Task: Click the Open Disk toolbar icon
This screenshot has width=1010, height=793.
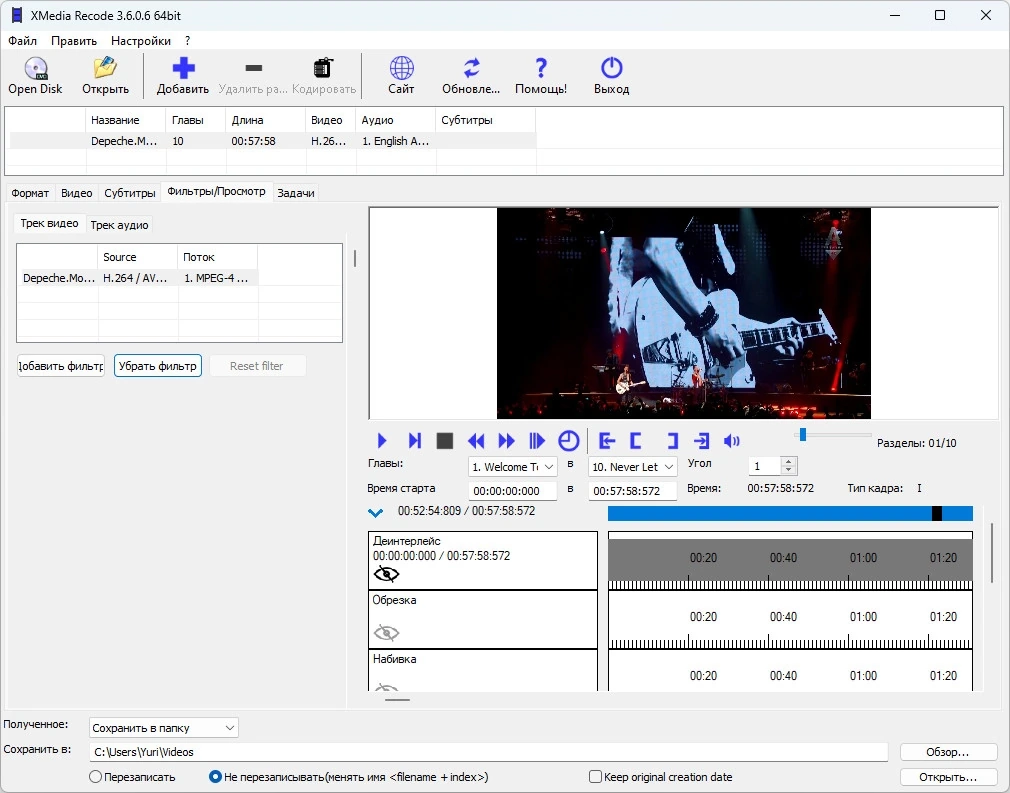Action: coord(35,68)
